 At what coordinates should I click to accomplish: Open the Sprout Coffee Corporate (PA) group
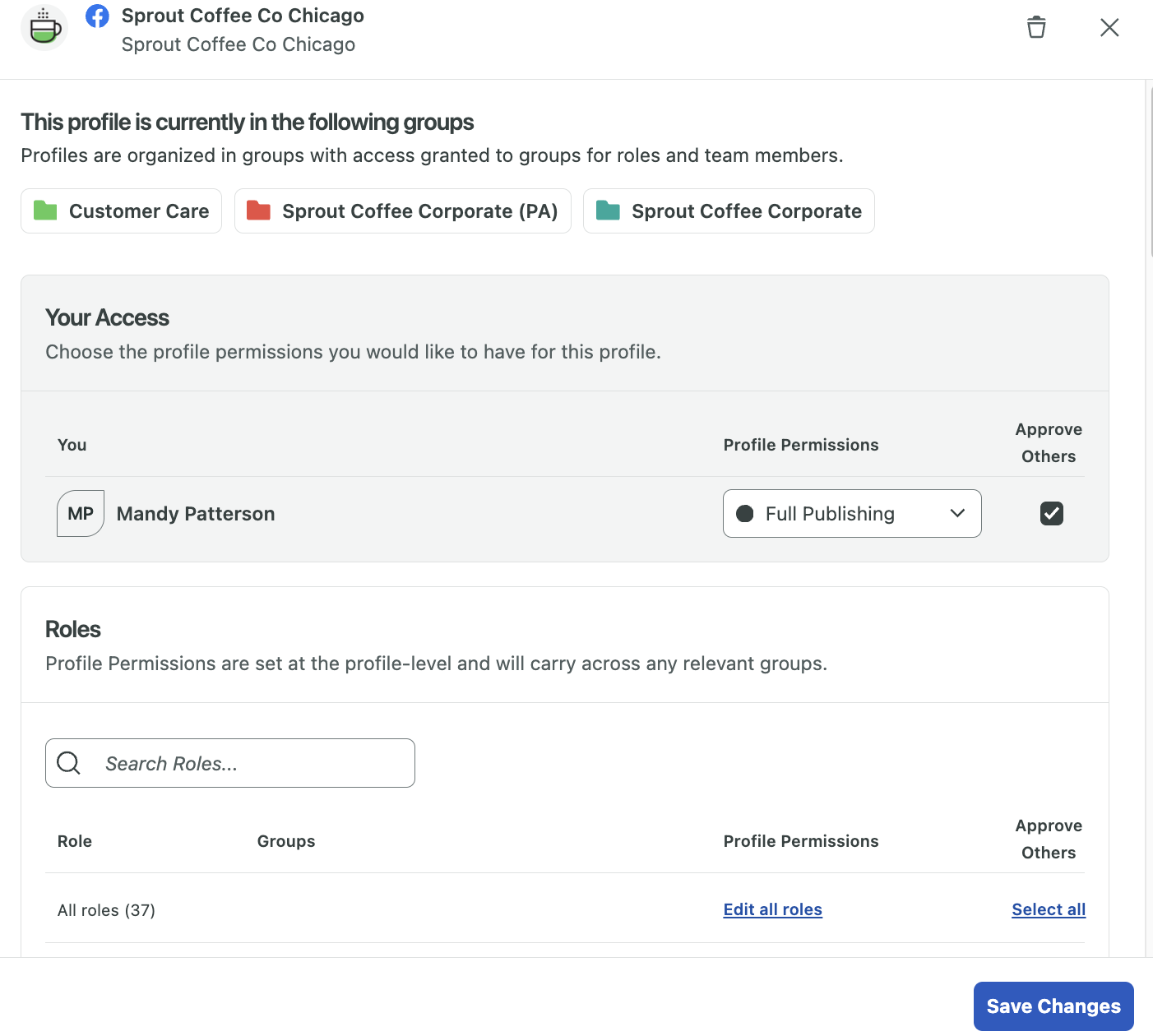403,211
